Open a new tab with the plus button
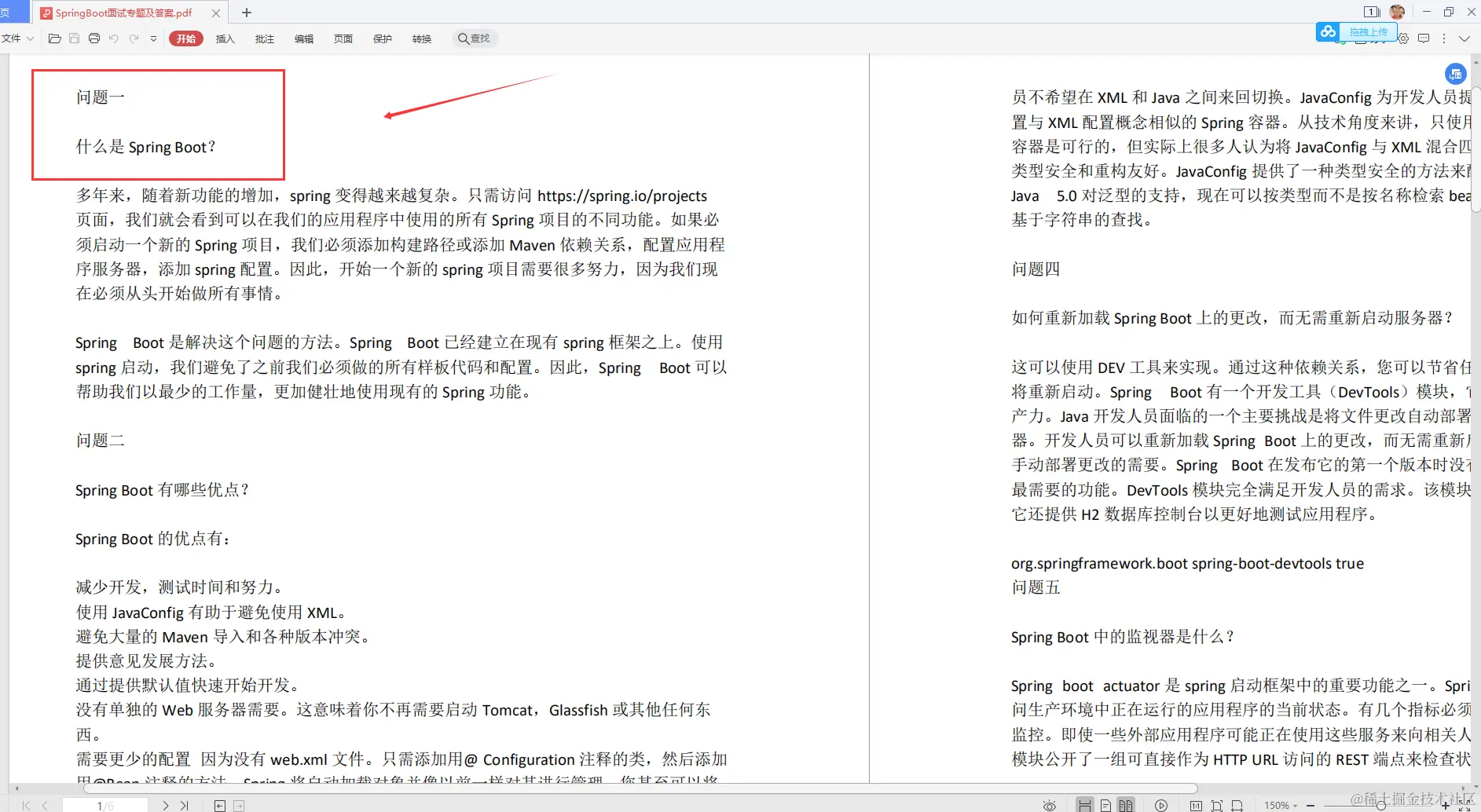Viewport: 1481px width, 812px height. (x=247, y=13)
